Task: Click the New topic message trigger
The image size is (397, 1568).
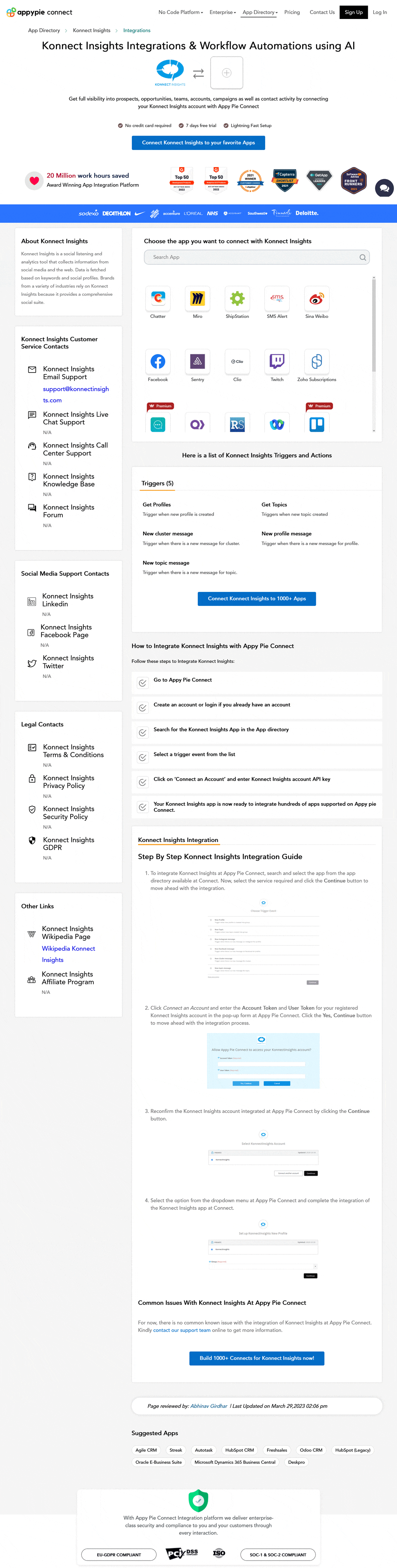Action: (166, 563)
